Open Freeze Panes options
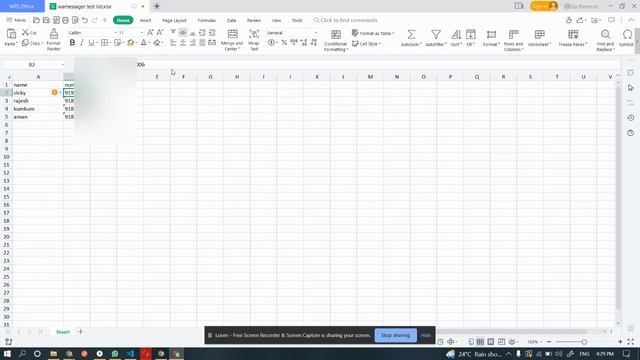The image size is (640, 360). pos(573,38)
